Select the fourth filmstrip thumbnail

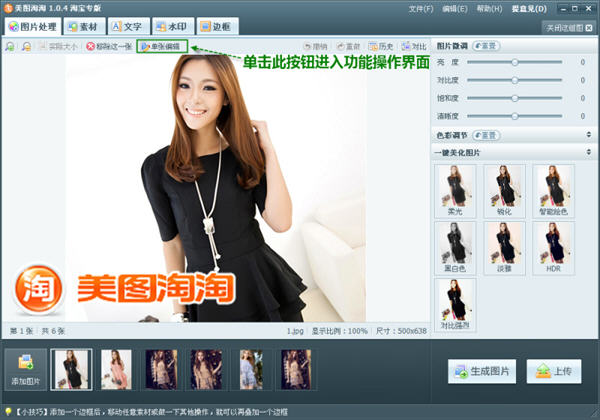[x=206, y=369]
